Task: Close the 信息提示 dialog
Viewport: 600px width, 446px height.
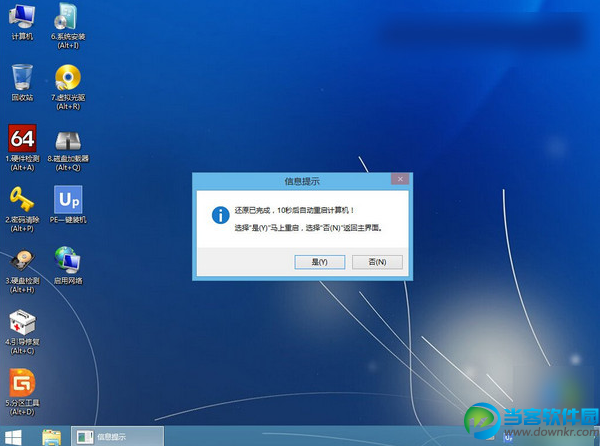Action: click(400, 179)
